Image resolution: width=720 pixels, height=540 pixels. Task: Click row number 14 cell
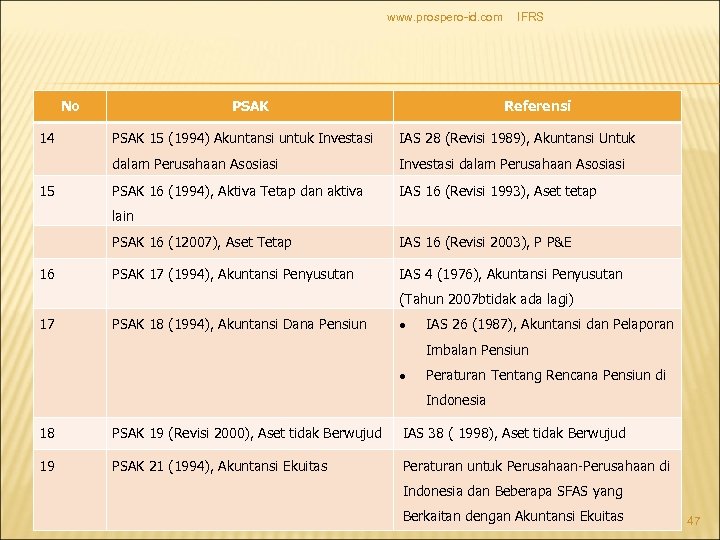tap(70, 149)
